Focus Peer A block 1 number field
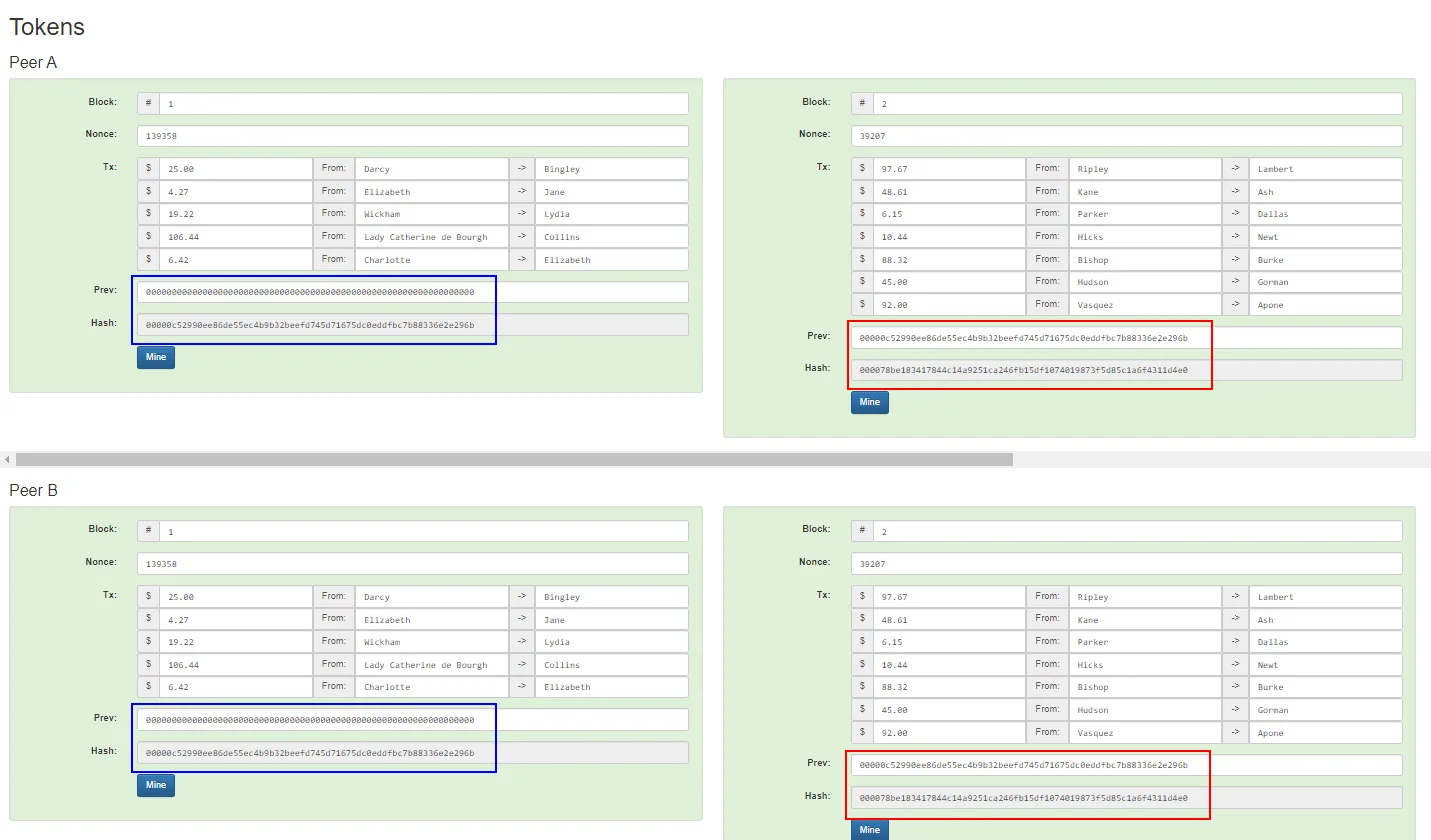Screen dimensions: 1431x840 (x=424, y=104)
